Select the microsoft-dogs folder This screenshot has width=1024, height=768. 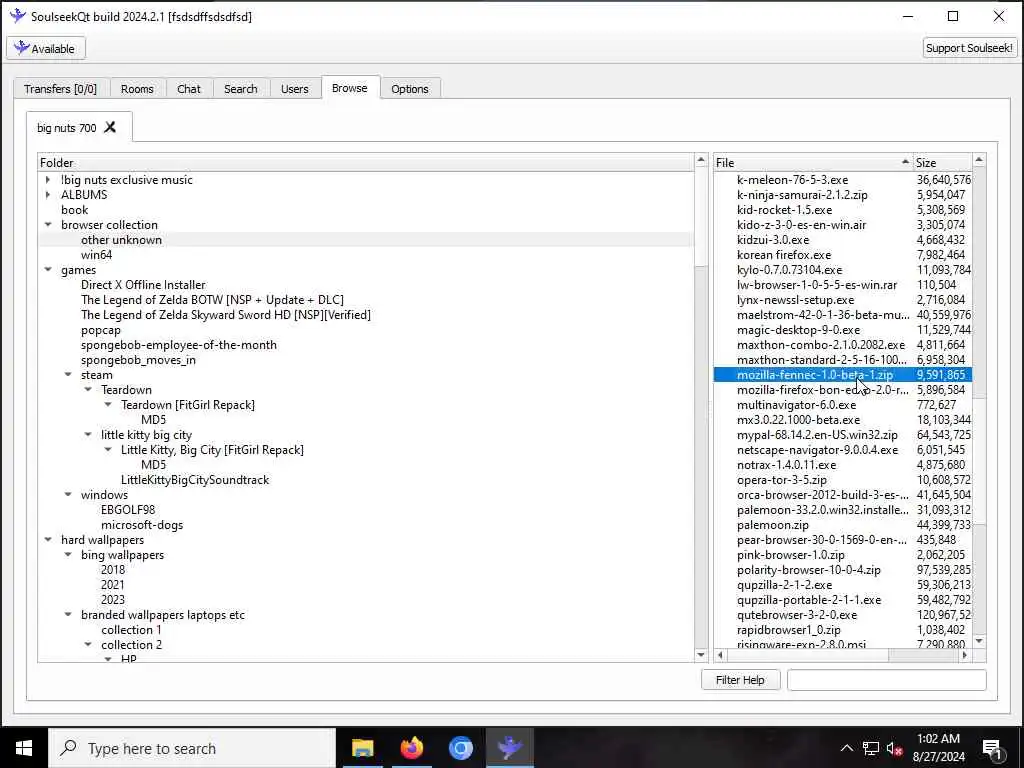(x=142, y=525)
